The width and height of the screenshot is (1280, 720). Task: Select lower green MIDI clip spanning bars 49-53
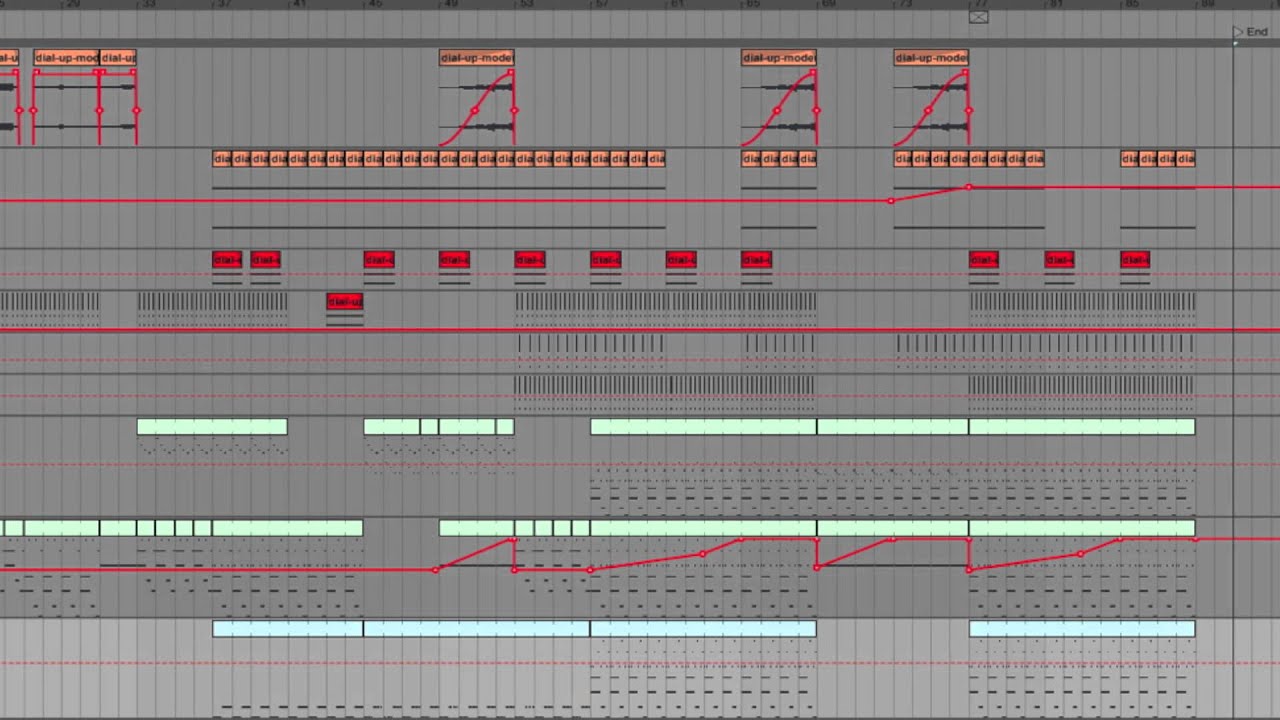[477, 528]
